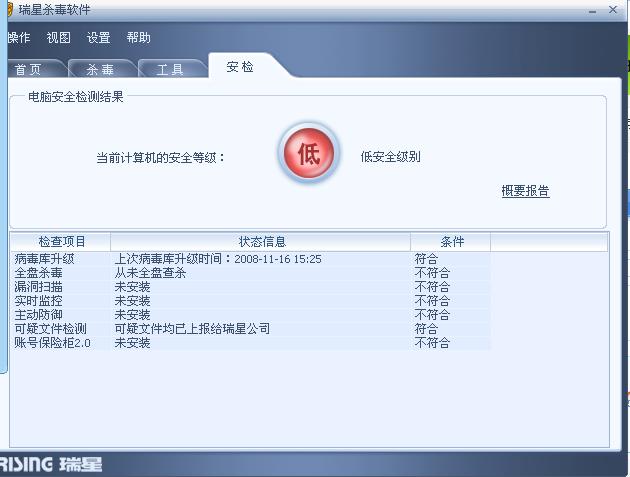Click the 未安装 status for 账号保险柜2.0

(133, 343)
